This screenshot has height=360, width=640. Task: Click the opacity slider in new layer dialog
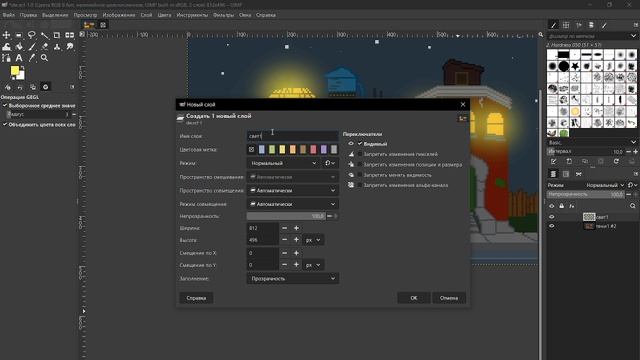(x=286, y=216)
